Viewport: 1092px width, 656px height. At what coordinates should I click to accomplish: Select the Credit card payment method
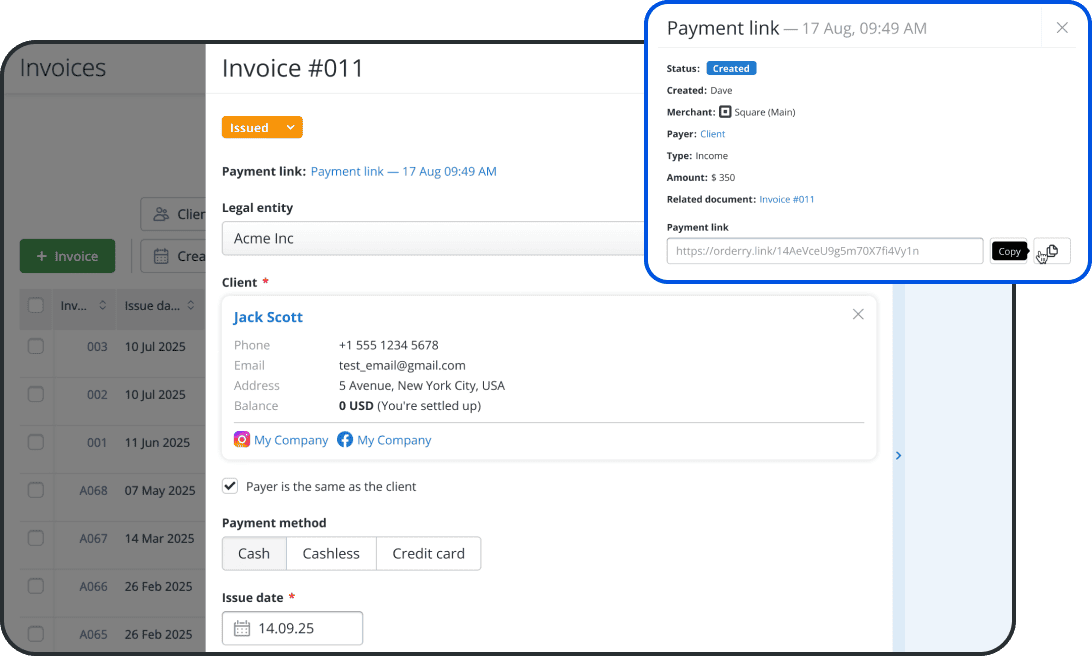428,553
